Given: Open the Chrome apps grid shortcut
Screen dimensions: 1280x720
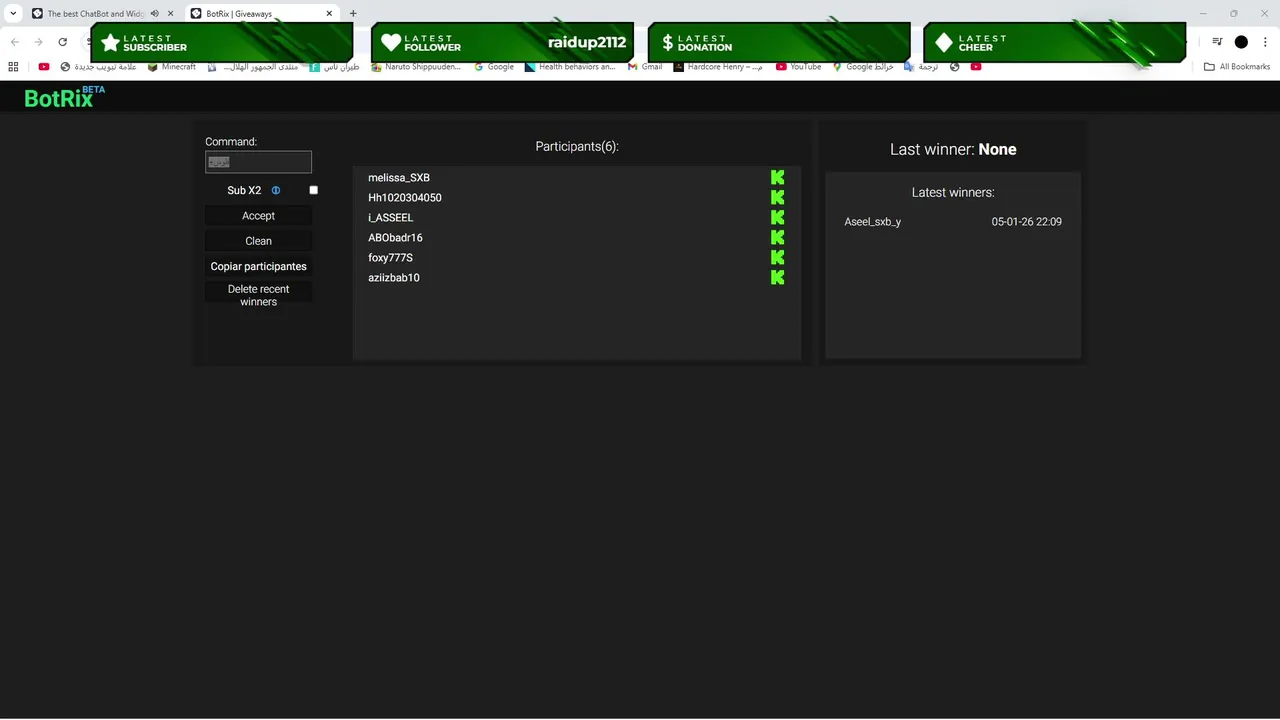Looking at the screenshot, I should point(13,67).
